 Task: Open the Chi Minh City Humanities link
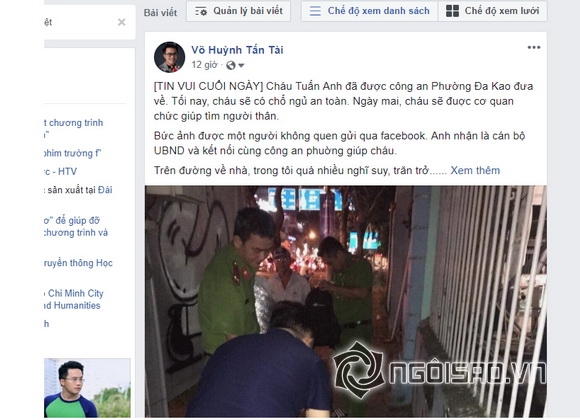(73, 299)
